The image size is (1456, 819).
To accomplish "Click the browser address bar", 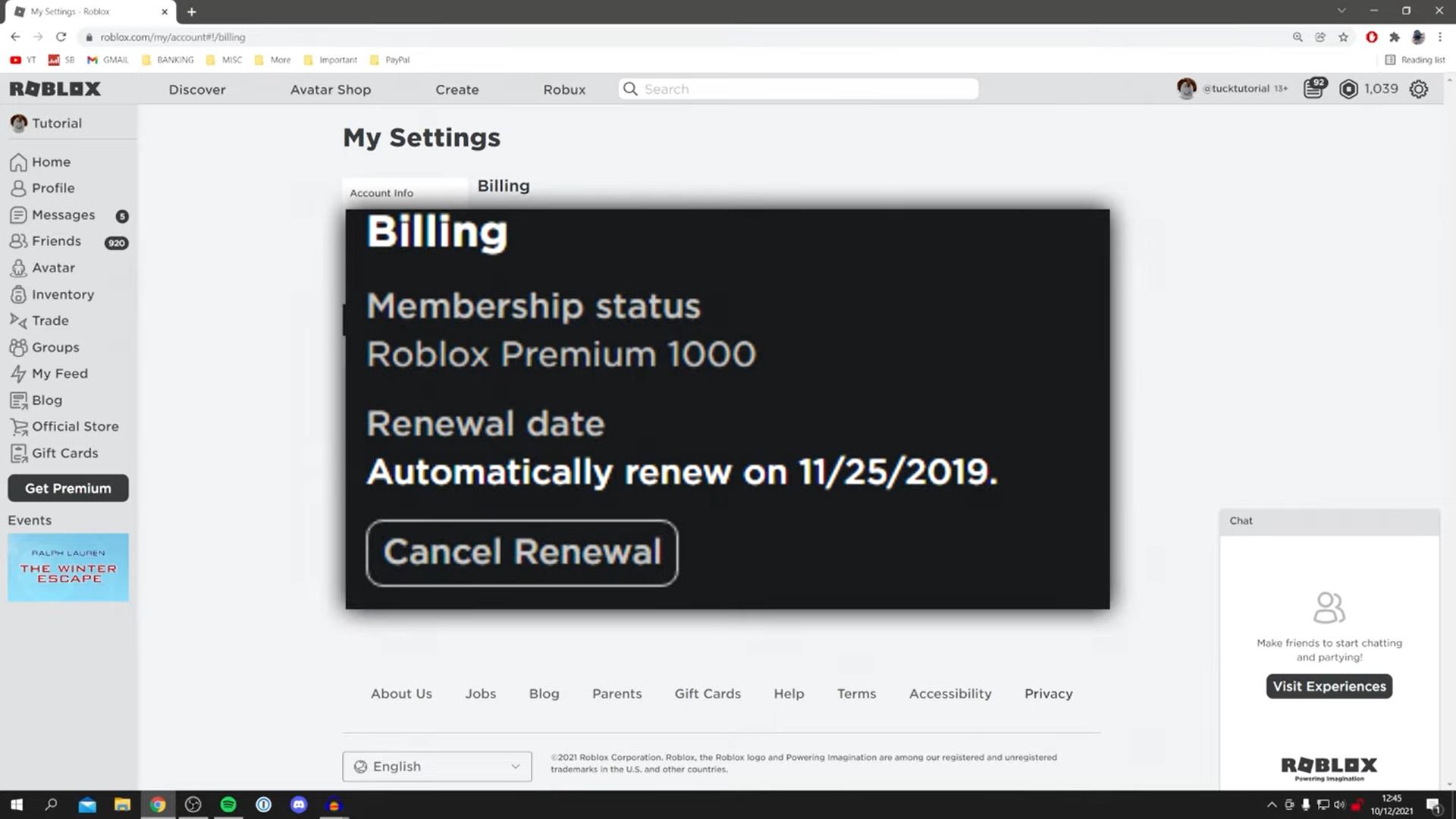I will pyautogui.click(x=682, y=36).
